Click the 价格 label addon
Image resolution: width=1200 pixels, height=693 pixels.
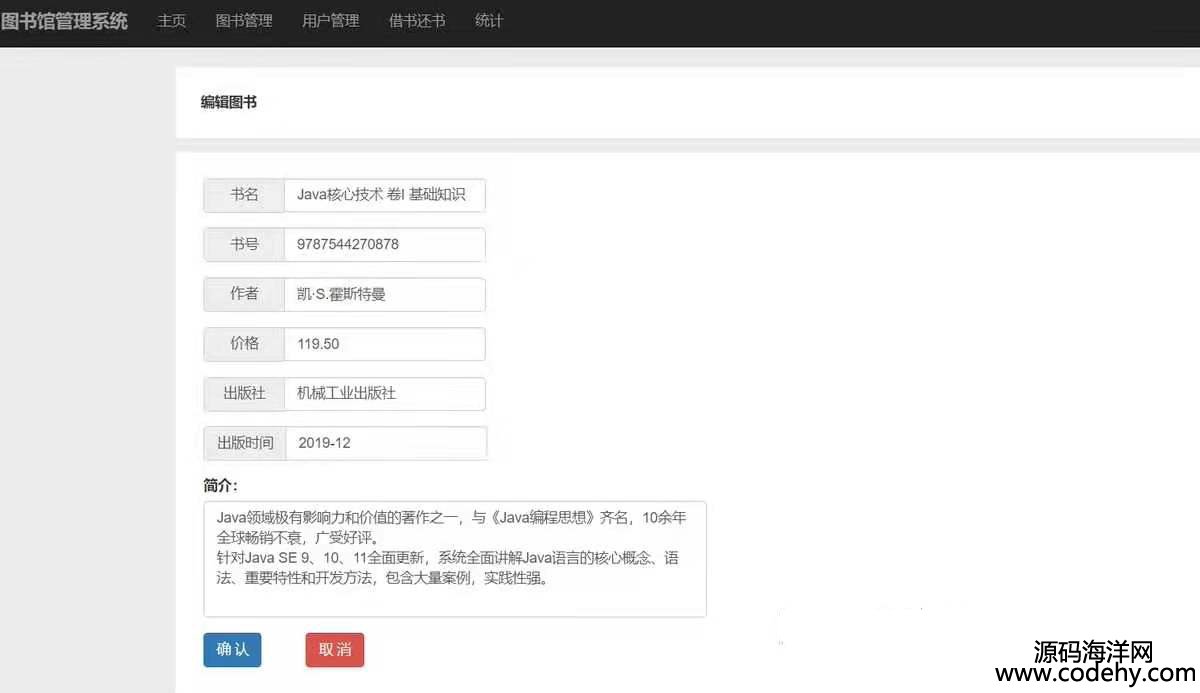click(244, 344)
